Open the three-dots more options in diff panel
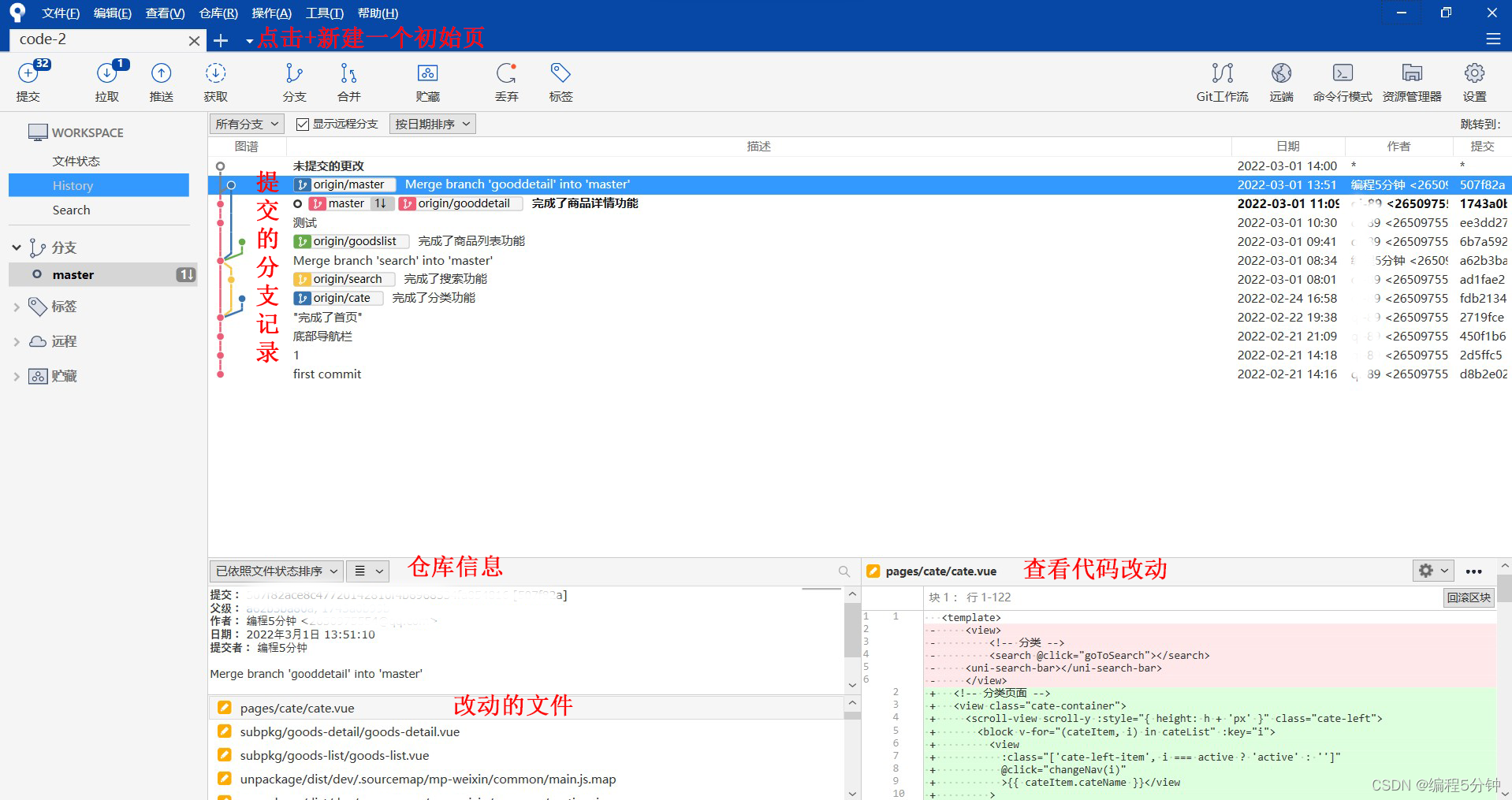Viewport: 1512px width, 800px height. click(x=1473, y=571)
